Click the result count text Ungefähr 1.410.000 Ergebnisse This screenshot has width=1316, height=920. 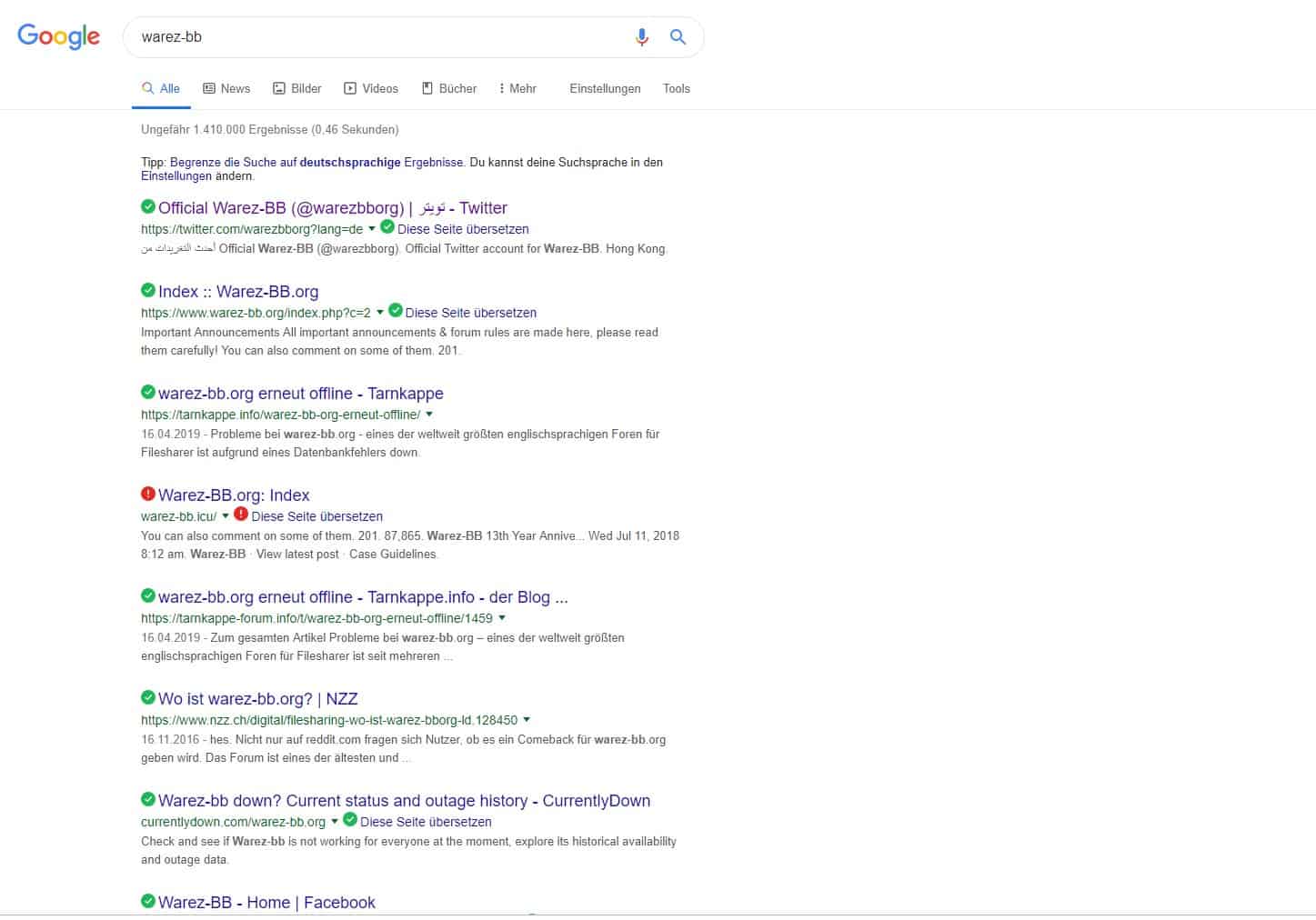[x=269, y=129]
